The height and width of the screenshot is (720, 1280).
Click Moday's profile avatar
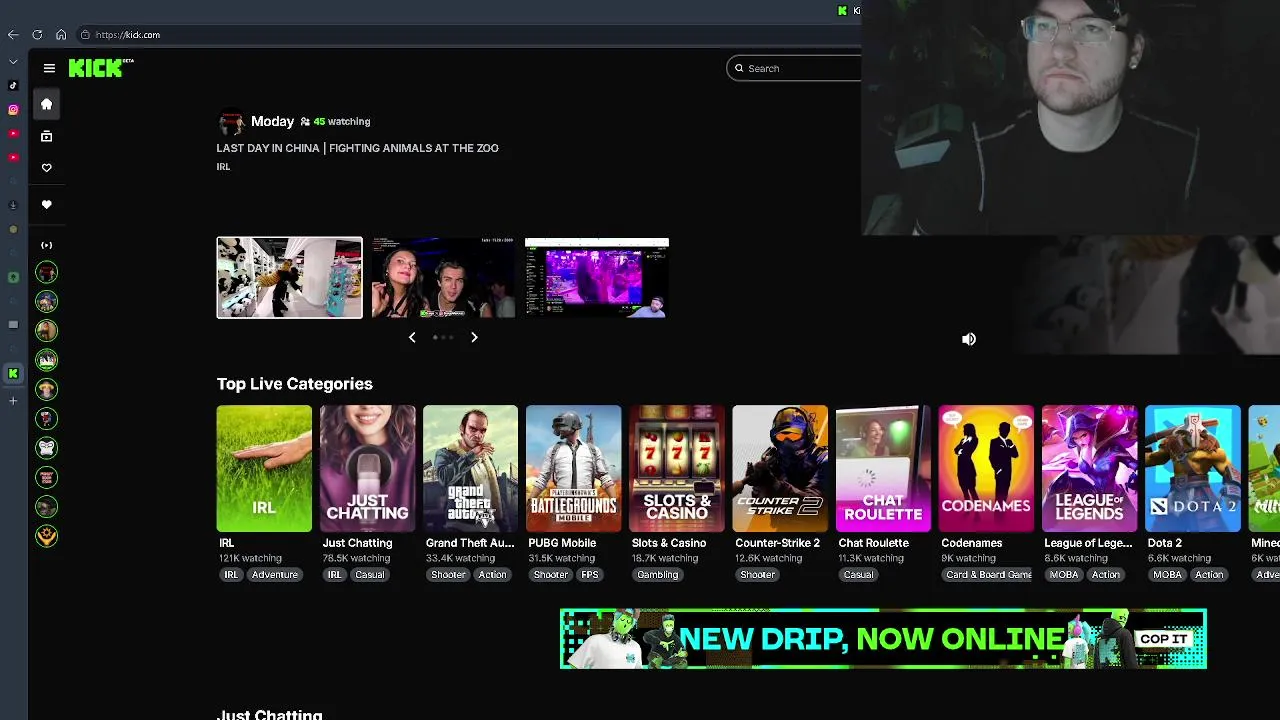click(231, 122)
